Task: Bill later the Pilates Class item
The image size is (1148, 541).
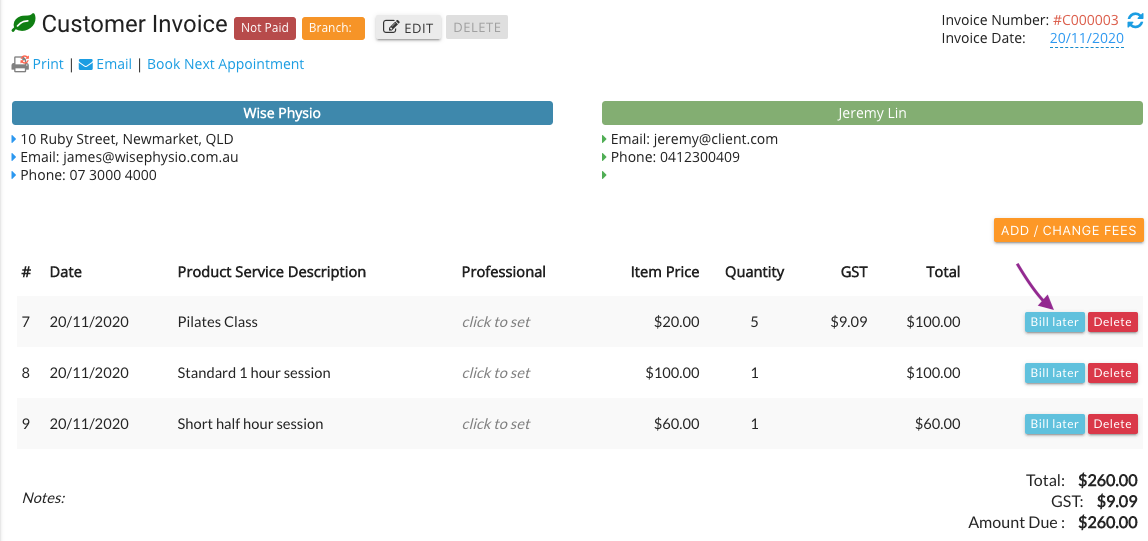Action: tap(1054, 322)
